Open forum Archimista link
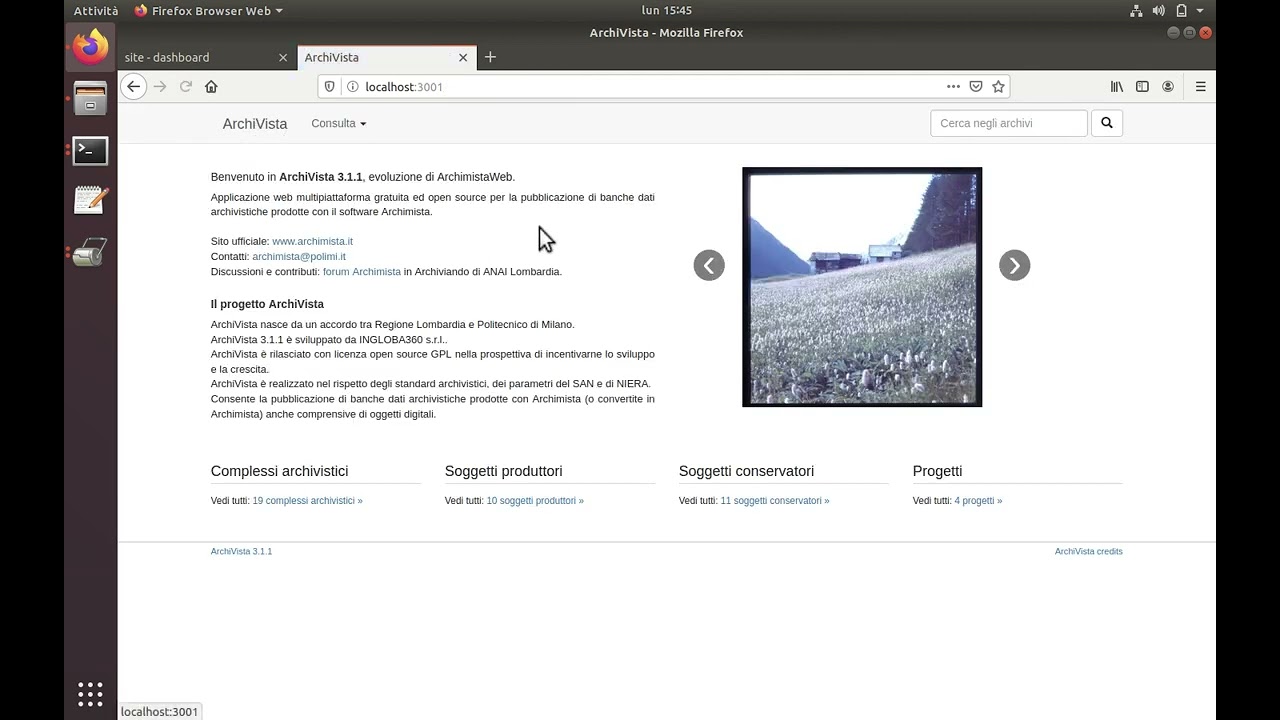 [x=362, y=271]
